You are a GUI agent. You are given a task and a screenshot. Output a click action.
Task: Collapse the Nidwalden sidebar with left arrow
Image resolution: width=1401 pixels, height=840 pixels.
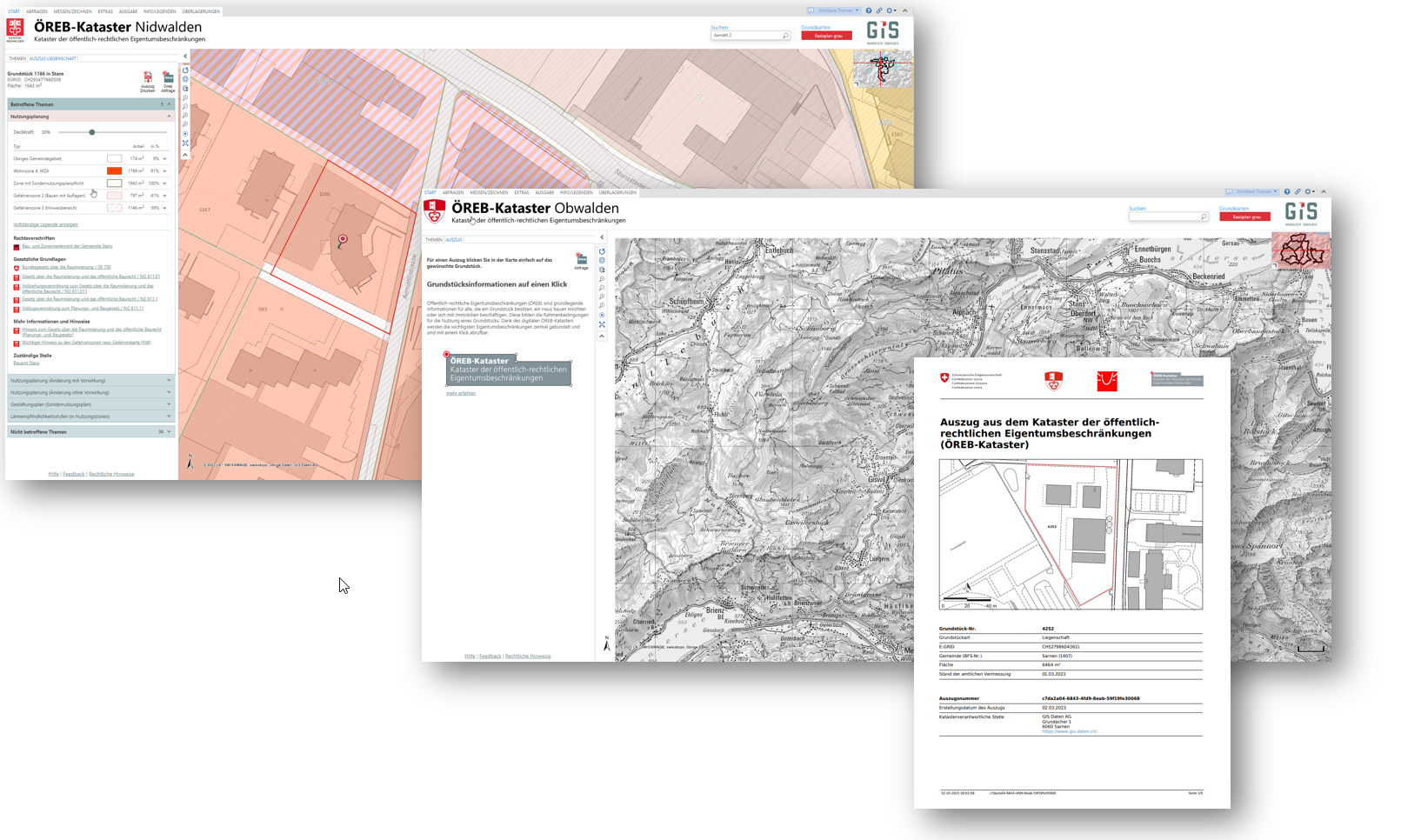[185, 57]
